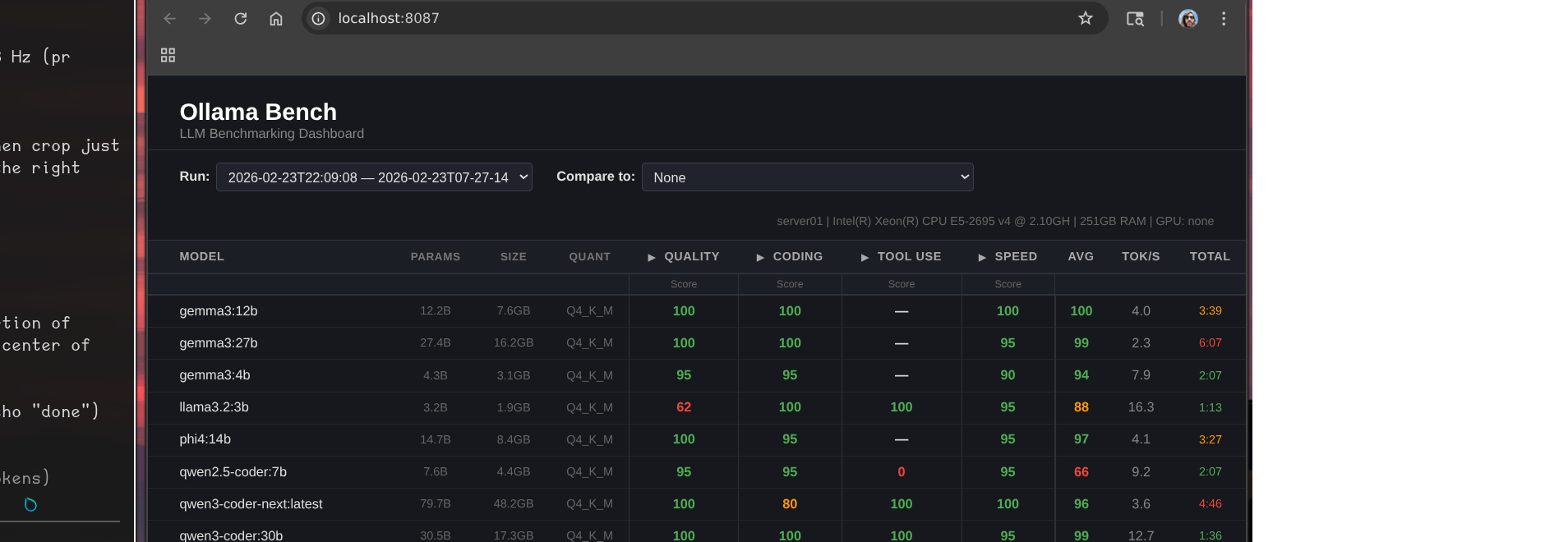Click the browser back arrow

point(170,18)
